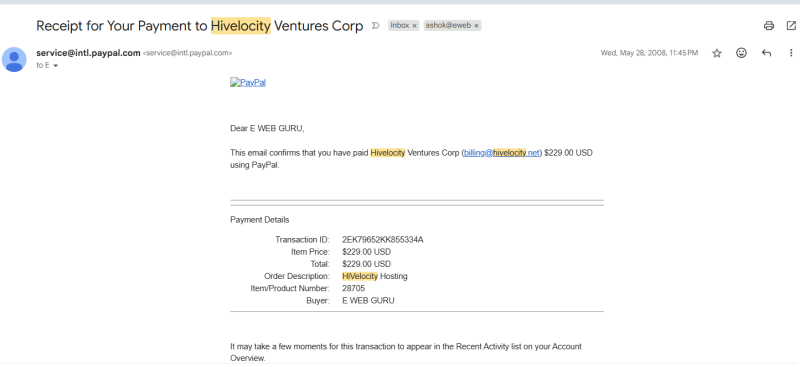Click the Order Description: label
Image resolution: width=800 pixels, height=367 pixels.
tap(297, 276)
